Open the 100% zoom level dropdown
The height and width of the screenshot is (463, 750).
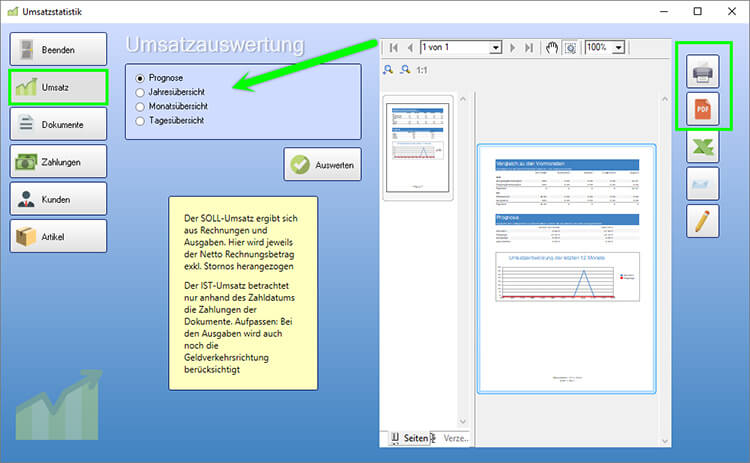[619, 47]
